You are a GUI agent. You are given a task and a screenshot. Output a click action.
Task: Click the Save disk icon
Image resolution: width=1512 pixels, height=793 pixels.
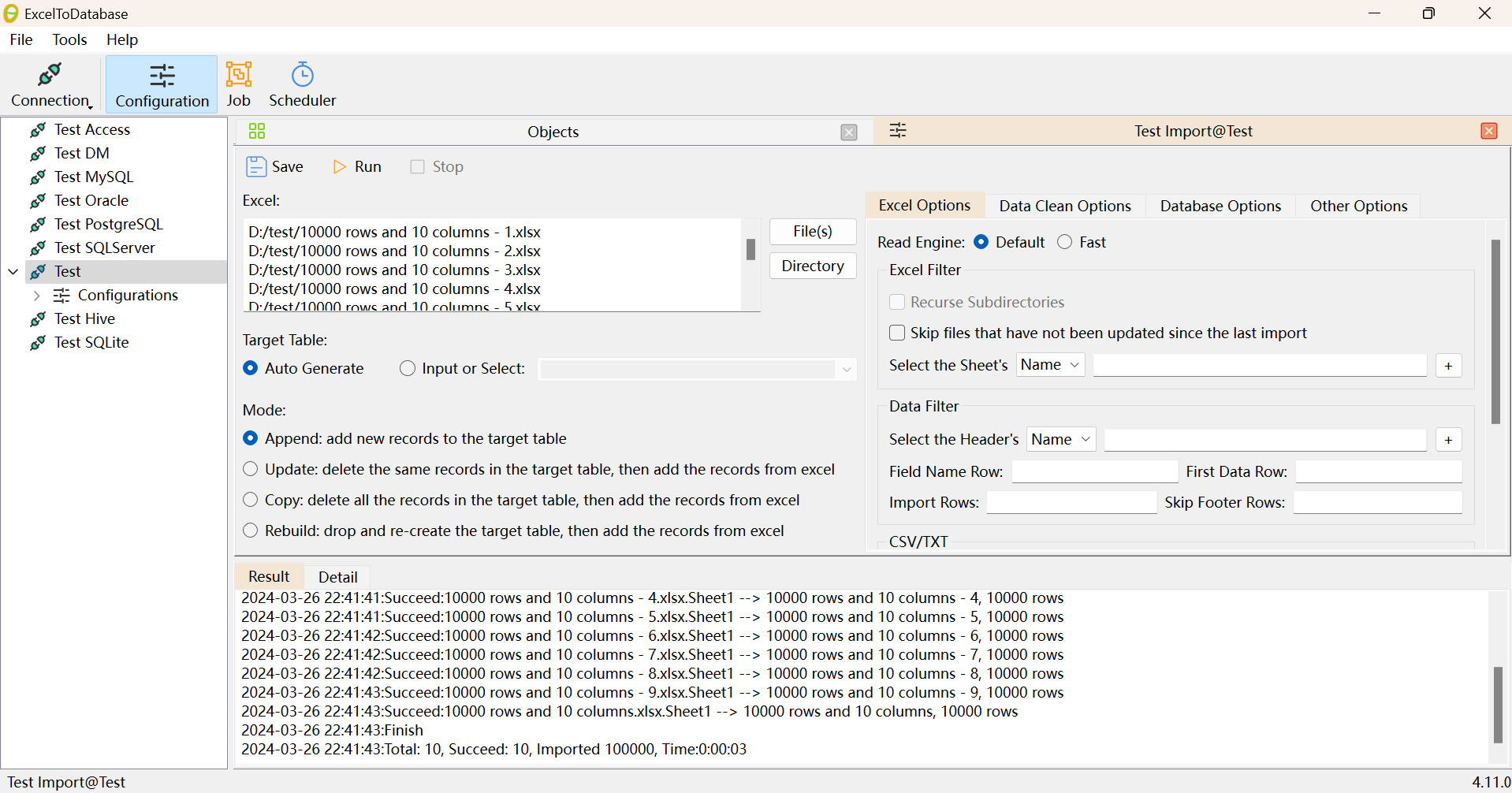pos(256,166)
